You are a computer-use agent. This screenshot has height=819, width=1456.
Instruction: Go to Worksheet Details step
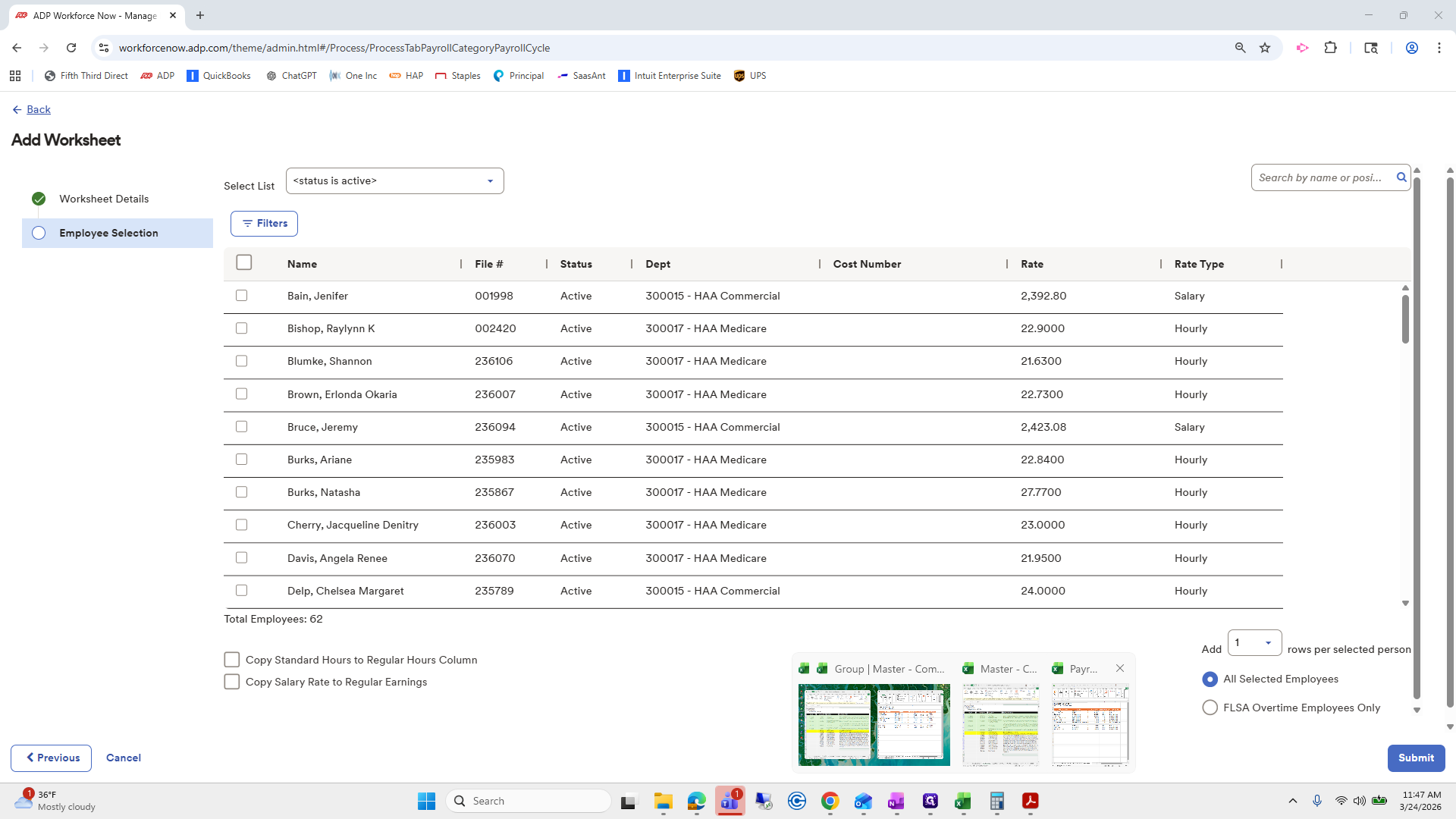click(x=104, y=199)
